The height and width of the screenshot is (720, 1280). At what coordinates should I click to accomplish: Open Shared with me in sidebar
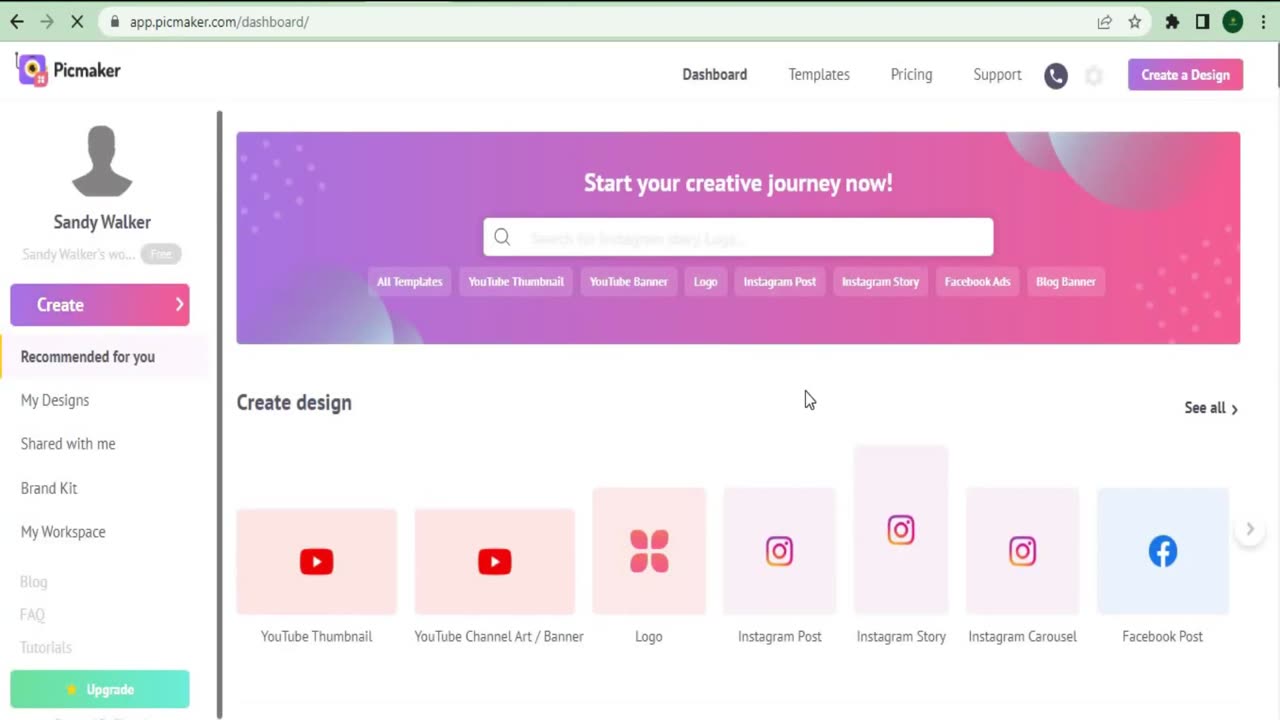(x=68, y=444)
